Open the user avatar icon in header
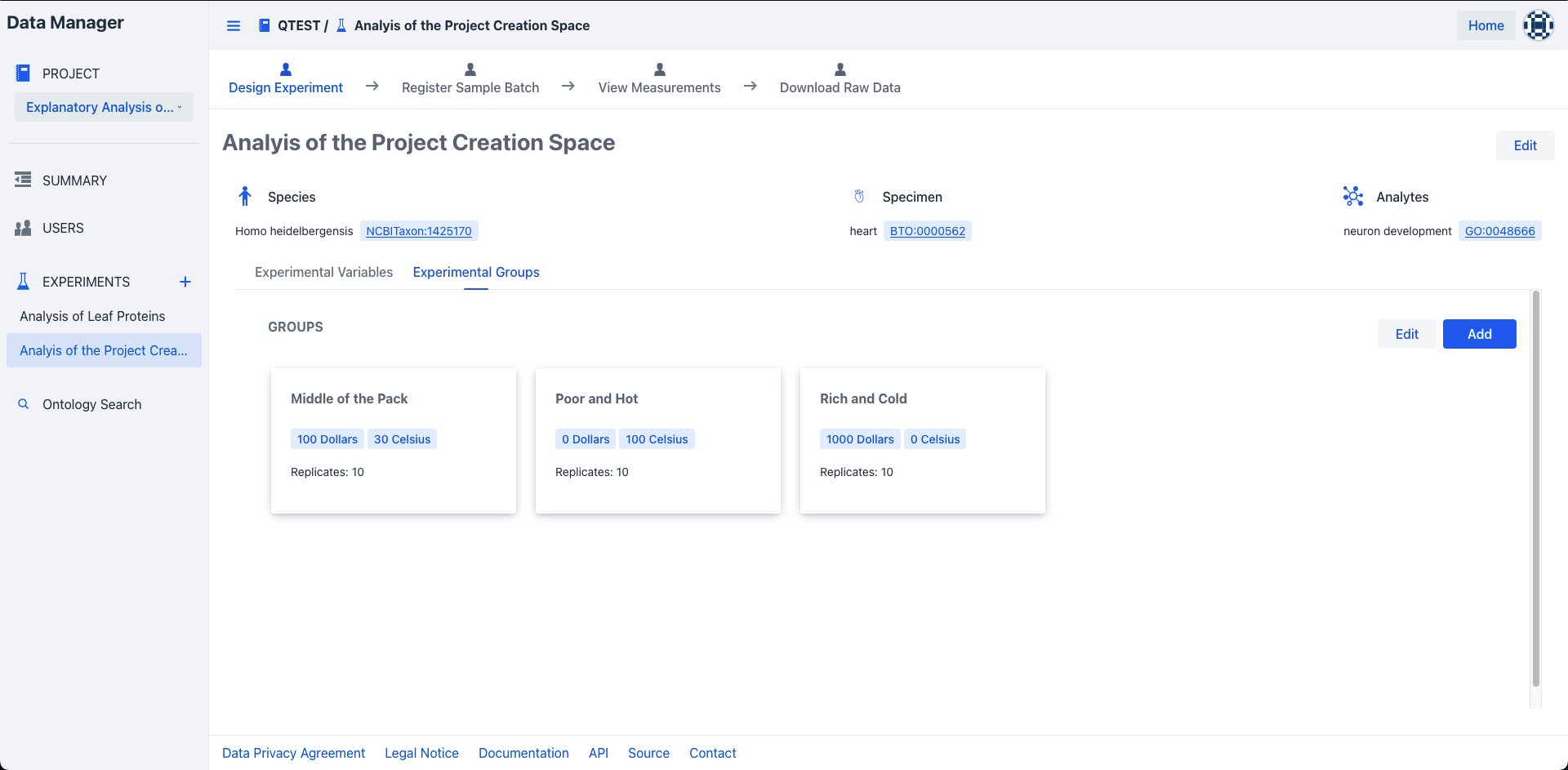The height and width of the screenshot is (770, 1568). pyautogui.click(x=1538, y=25)
